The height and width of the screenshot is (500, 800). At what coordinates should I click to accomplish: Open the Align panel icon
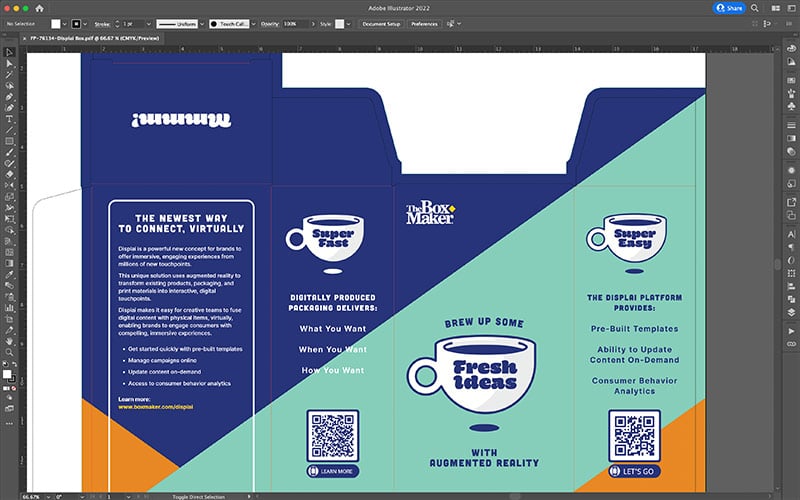coord(791,286)
